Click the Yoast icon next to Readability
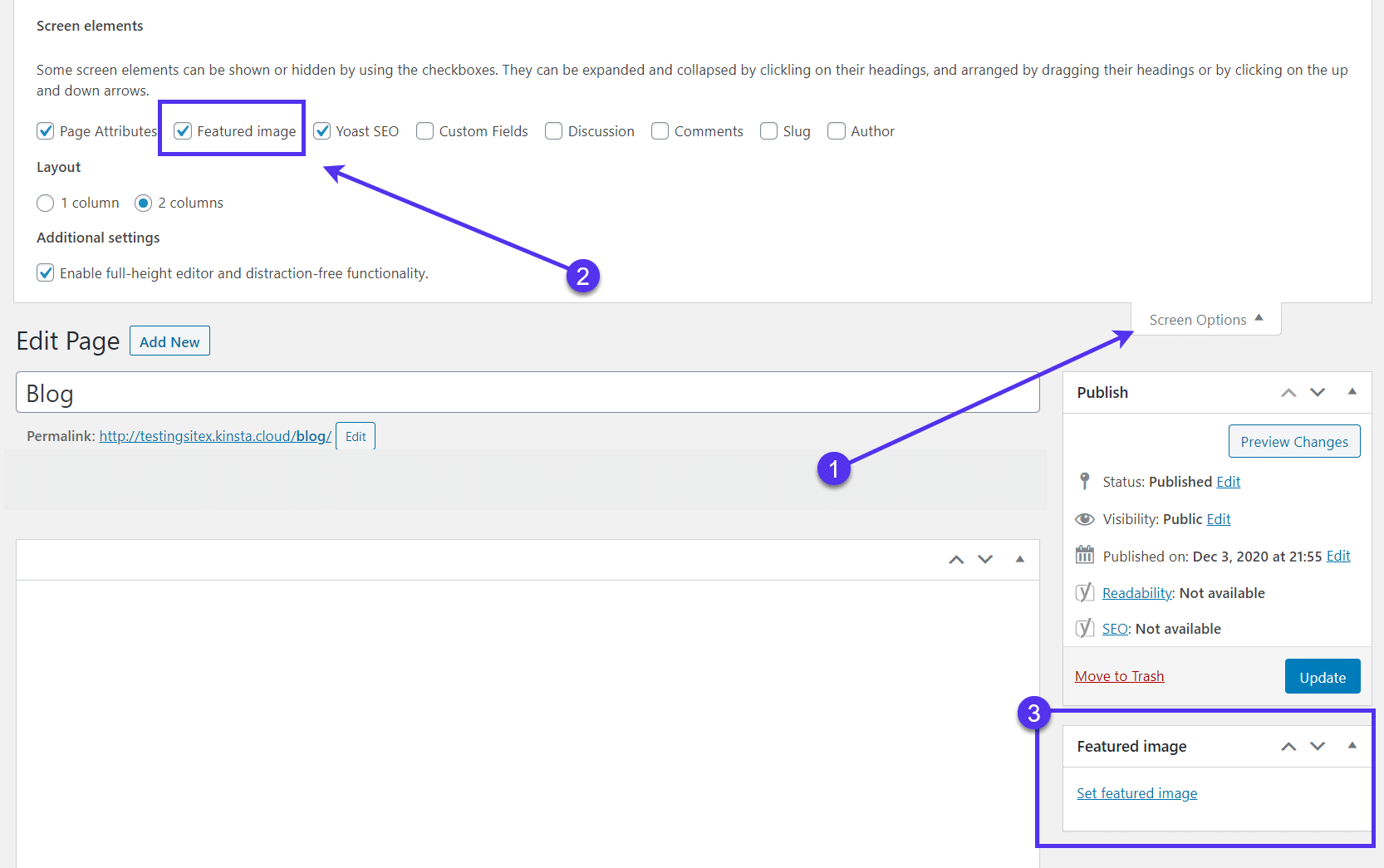 coord(1084,592)
